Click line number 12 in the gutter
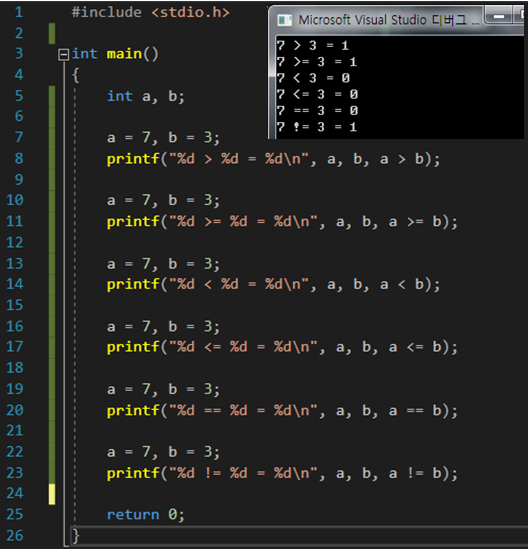 pyautogui.click(x=15, y=243)
